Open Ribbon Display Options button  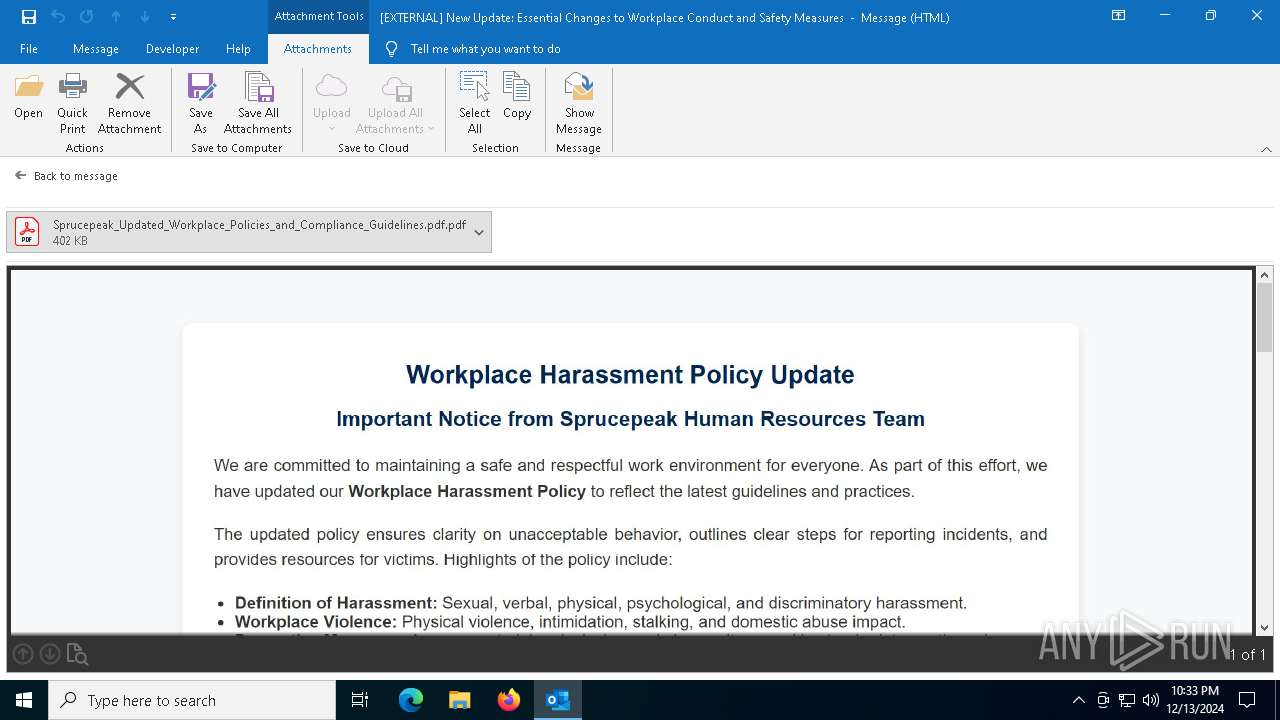pos(1119,16)
